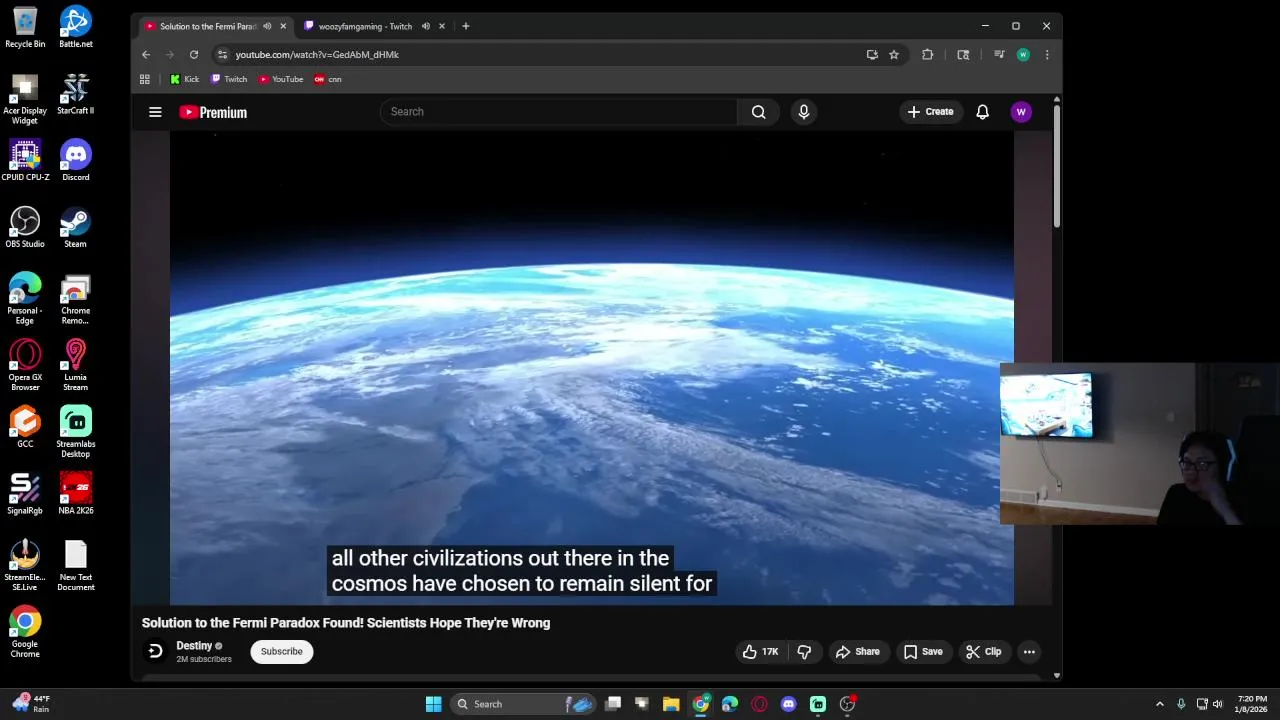Viewport: 1280px width, 720px height.
Task: Open StarCraft II desktop shortcut
Action: [x=76, y=94]
